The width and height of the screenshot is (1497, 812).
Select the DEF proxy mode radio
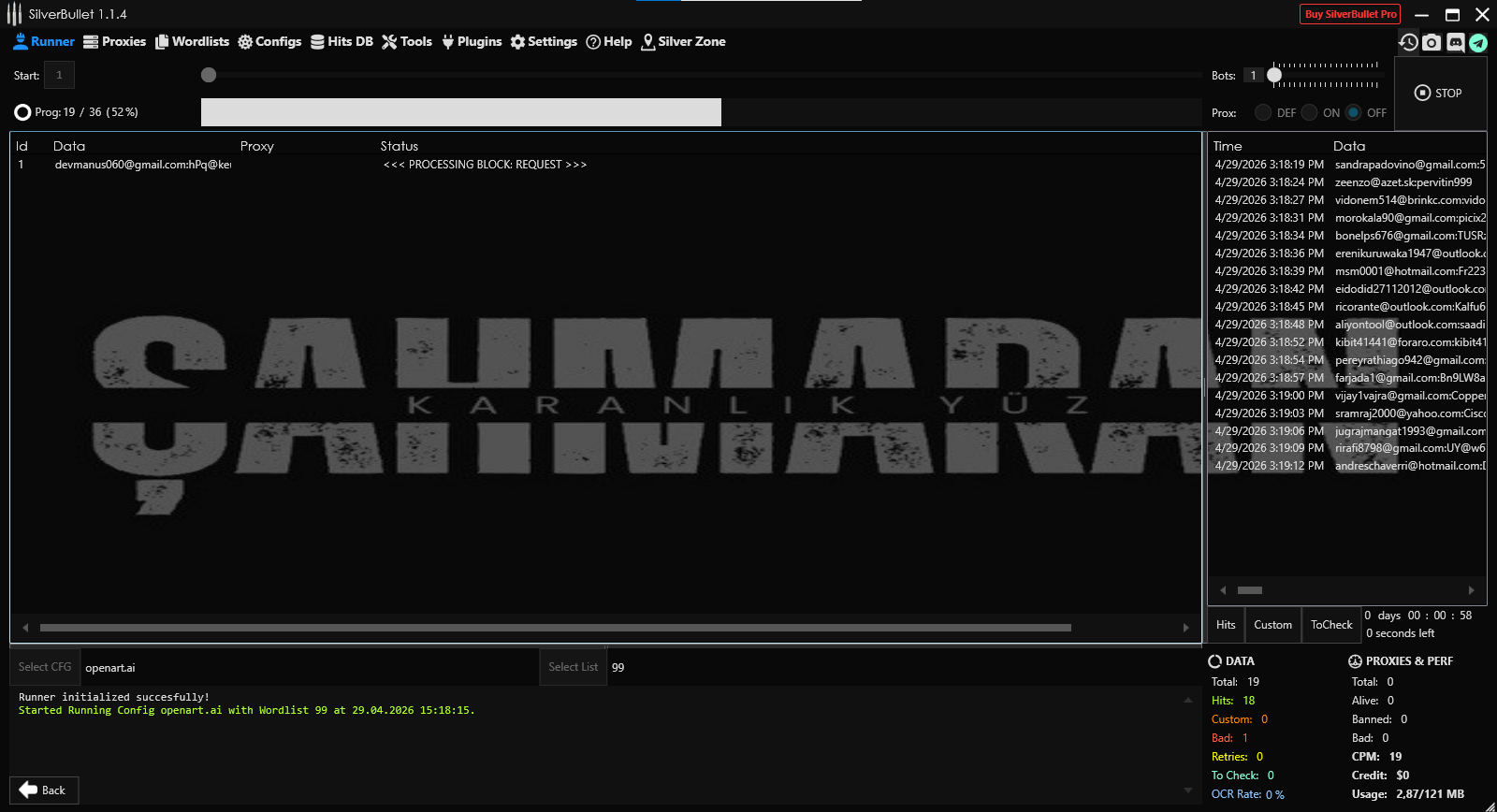[x=1263, y=112]
